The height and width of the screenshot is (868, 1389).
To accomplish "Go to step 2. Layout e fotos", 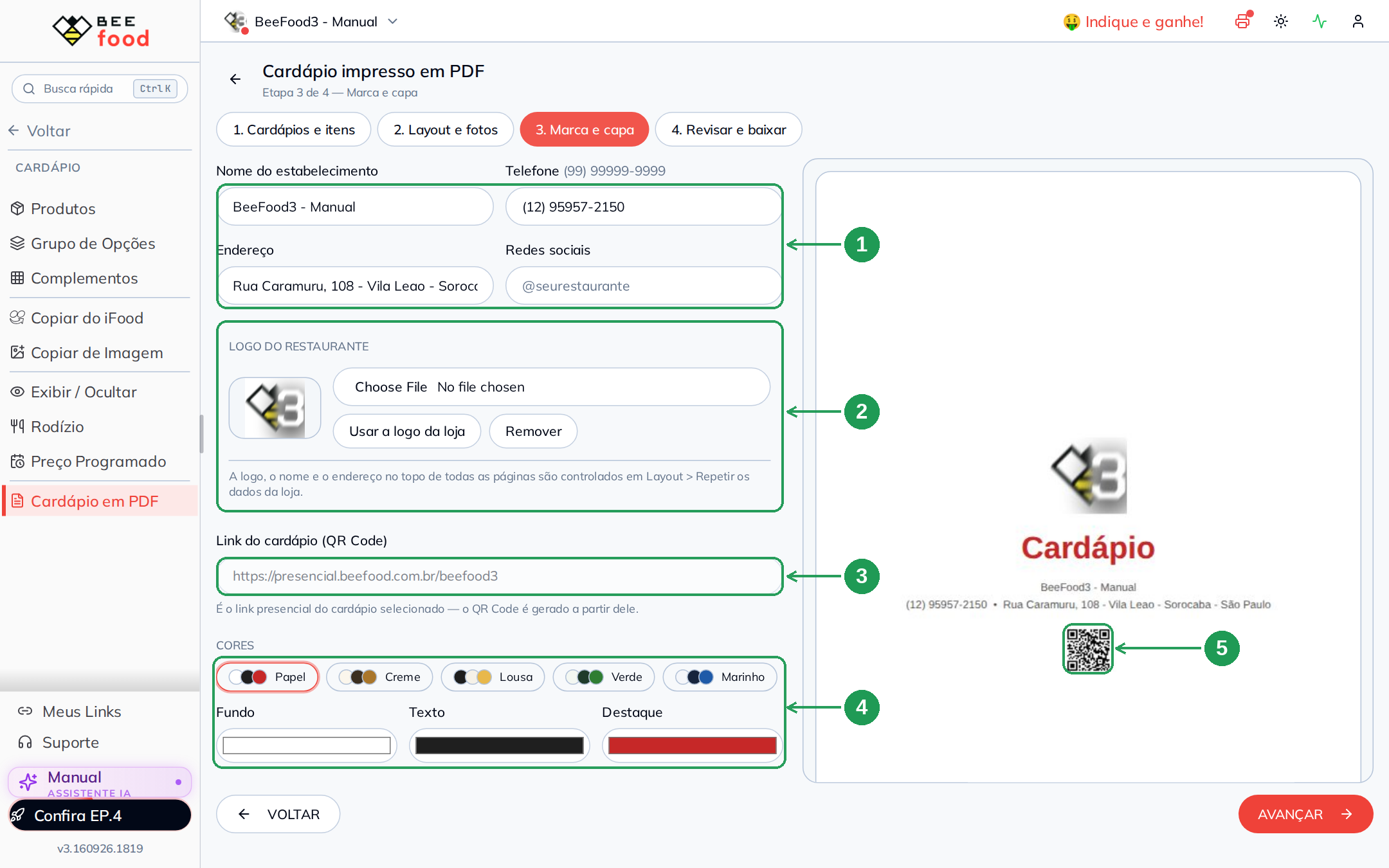I will (446, 129).
